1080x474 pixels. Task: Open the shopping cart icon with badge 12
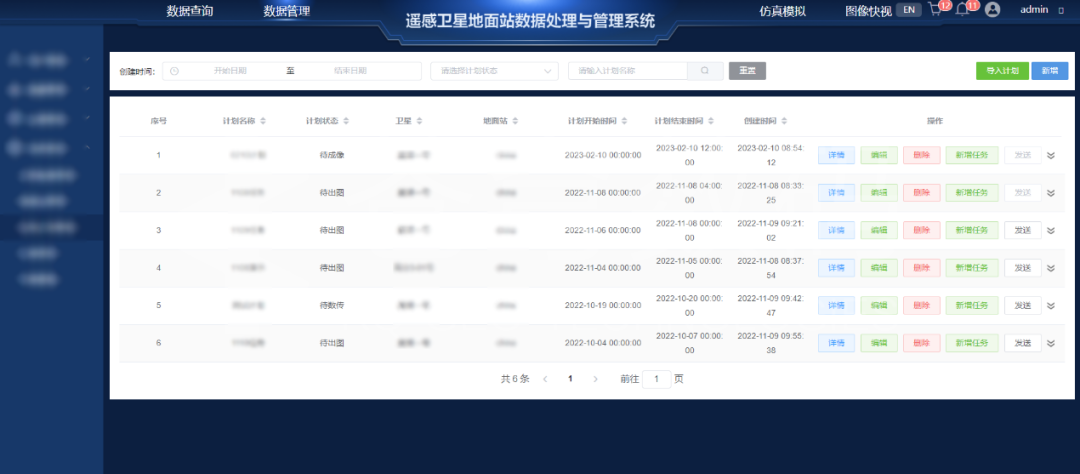tap(935, 10)
